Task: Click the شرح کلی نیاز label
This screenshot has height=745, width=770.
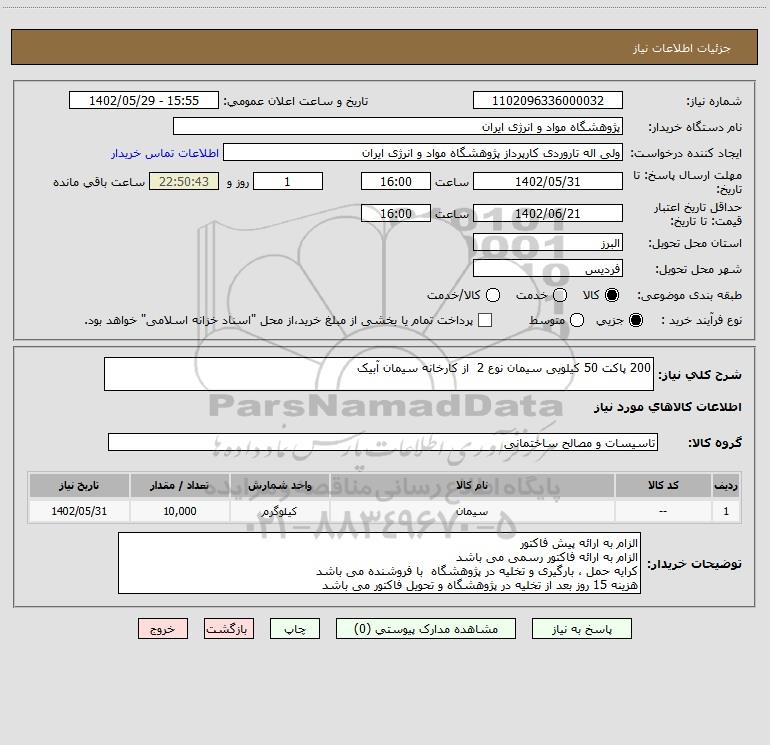Action: [700, 376]
